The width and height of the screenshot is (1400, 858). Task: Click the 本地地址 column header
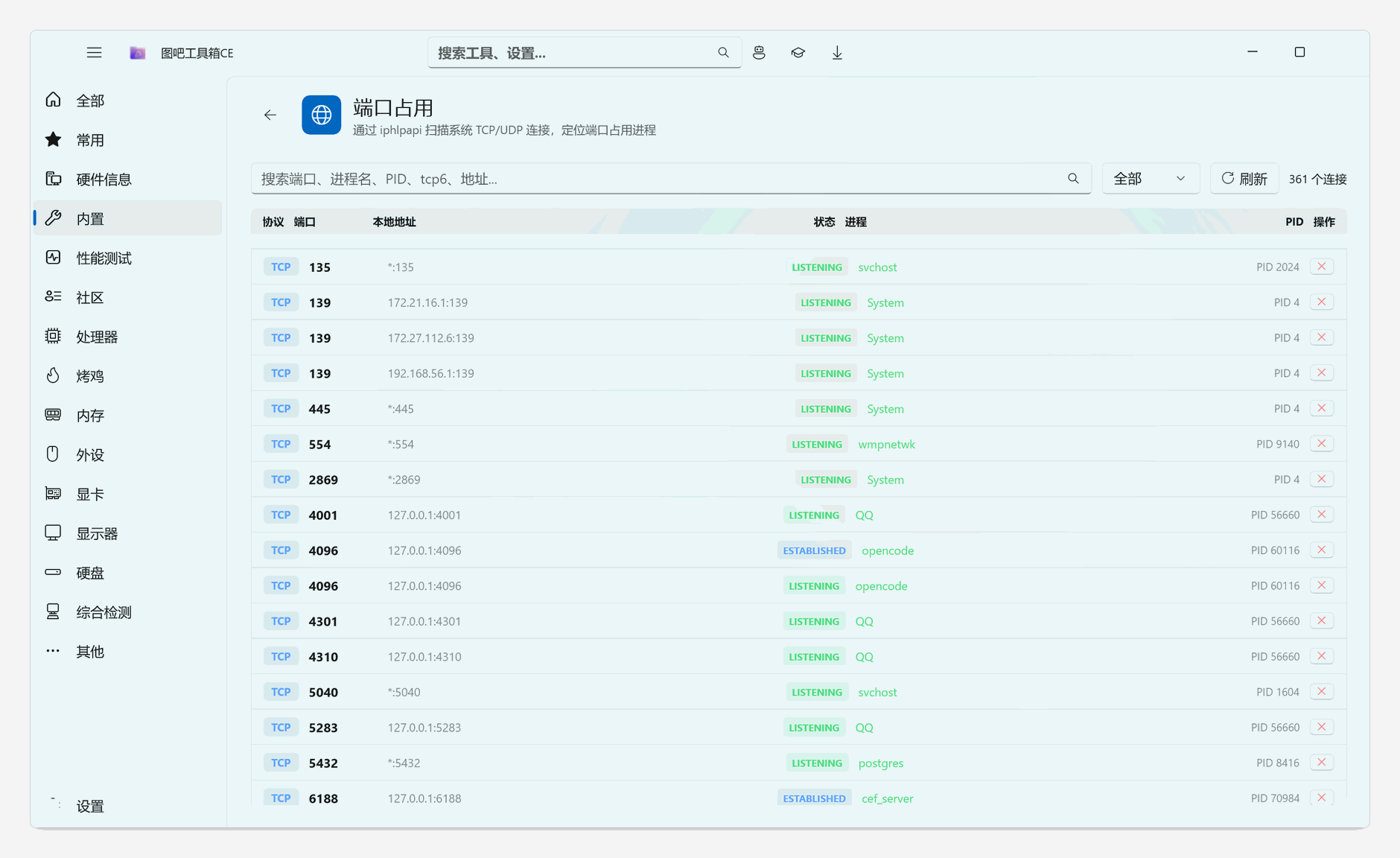click(395, 222)
